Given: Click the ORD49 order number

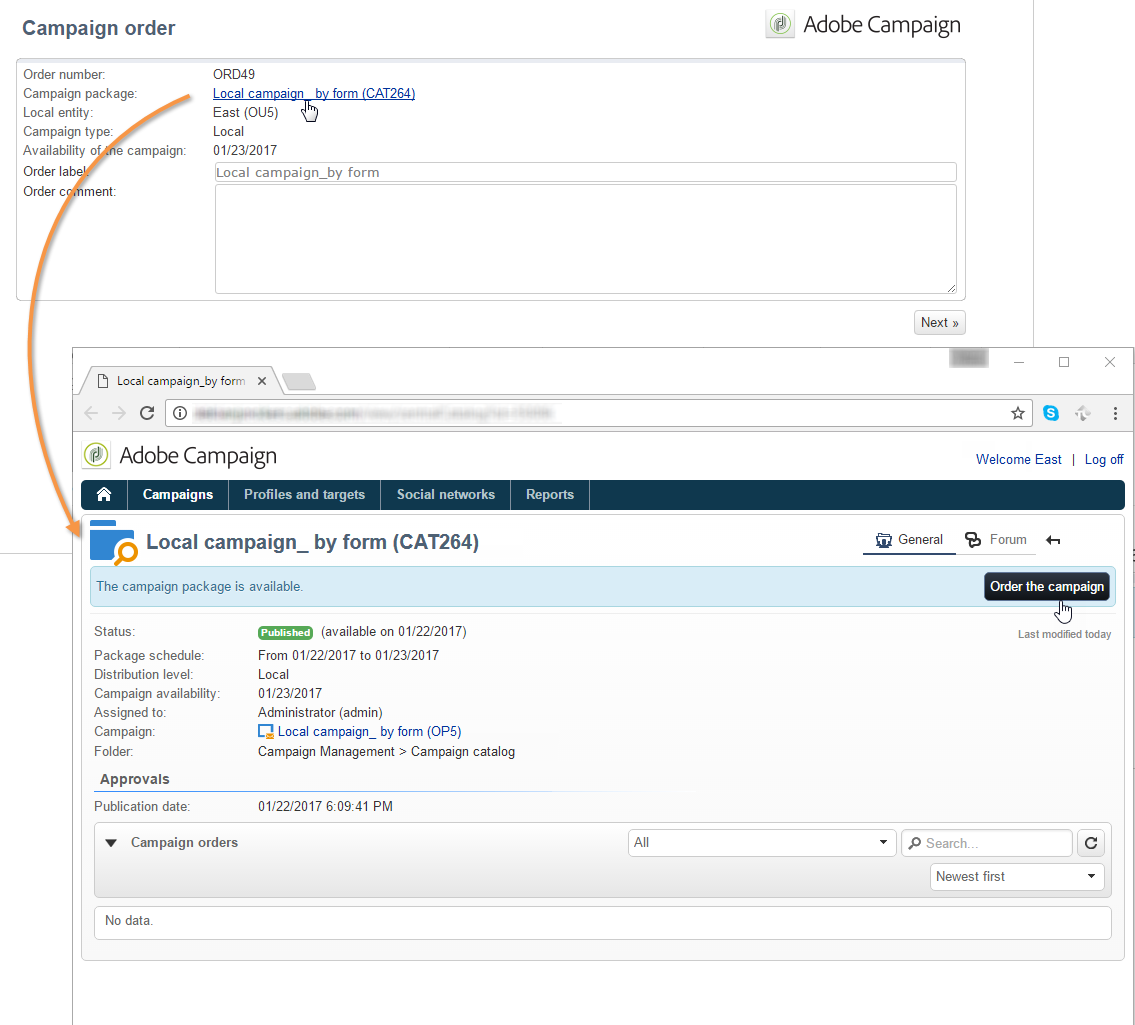Looking at the screenshot, I should (x=234, y=75).
